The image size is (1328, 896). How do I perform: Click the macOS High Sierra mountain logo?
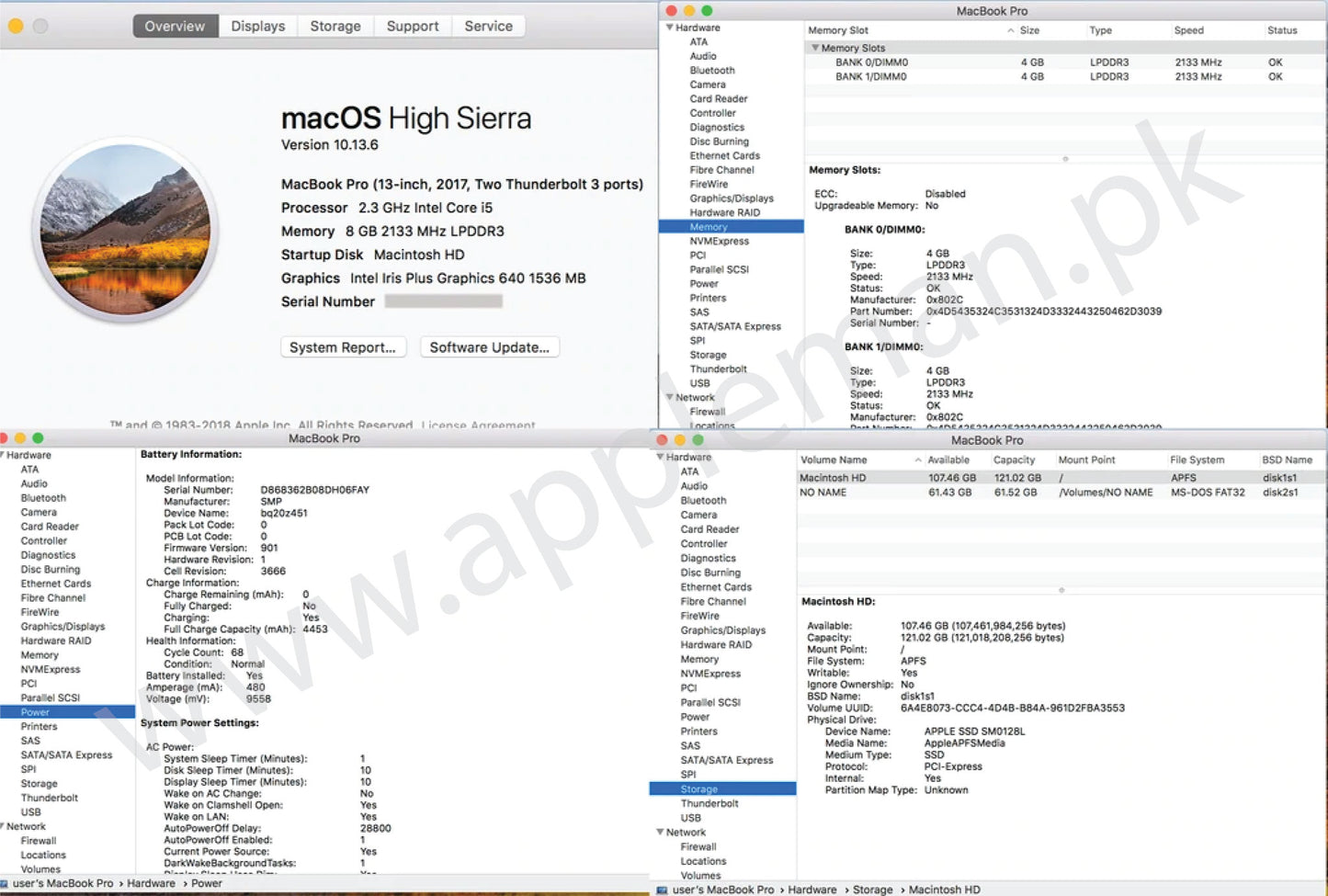click(x=125, y=230)
